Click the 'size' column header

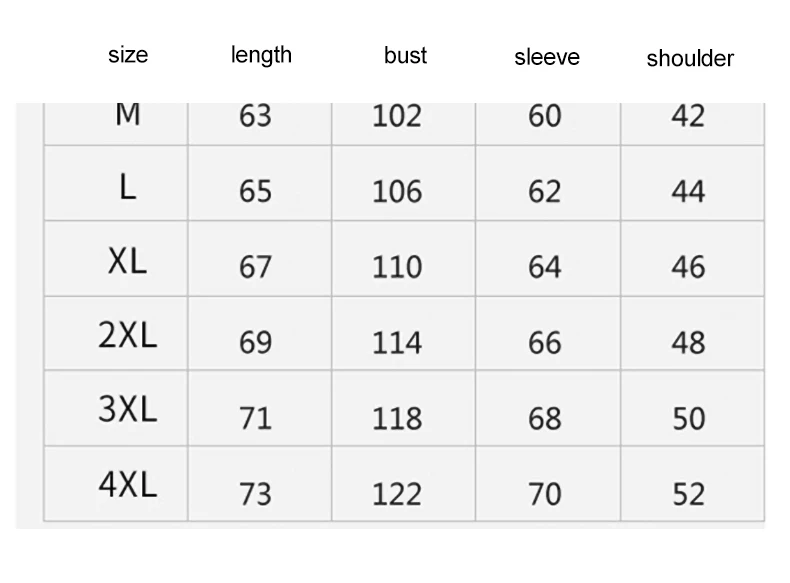[x=128, y=55]
